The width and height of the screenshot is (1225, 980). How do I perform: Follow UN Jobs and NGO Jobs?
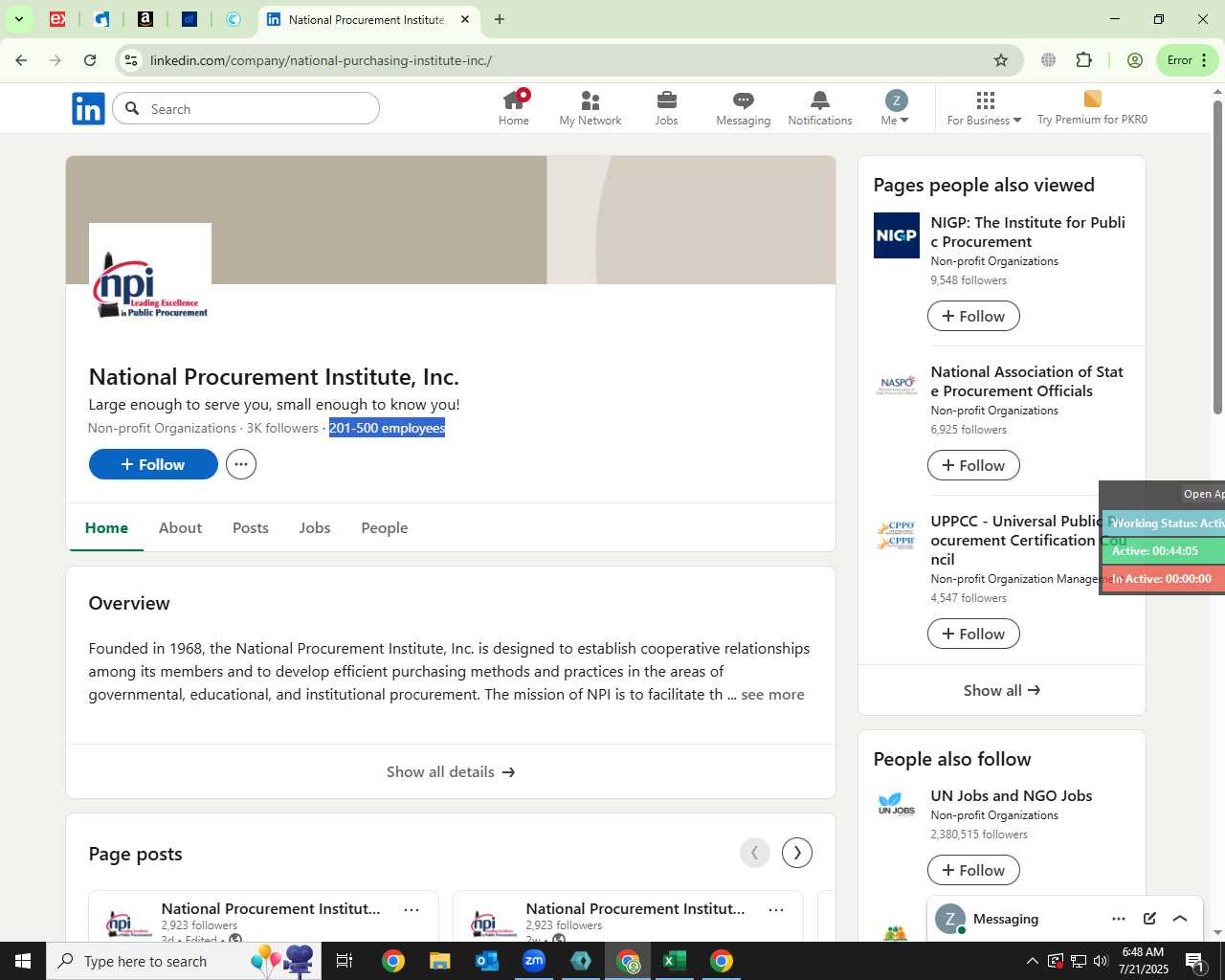(x=973, y=870)
